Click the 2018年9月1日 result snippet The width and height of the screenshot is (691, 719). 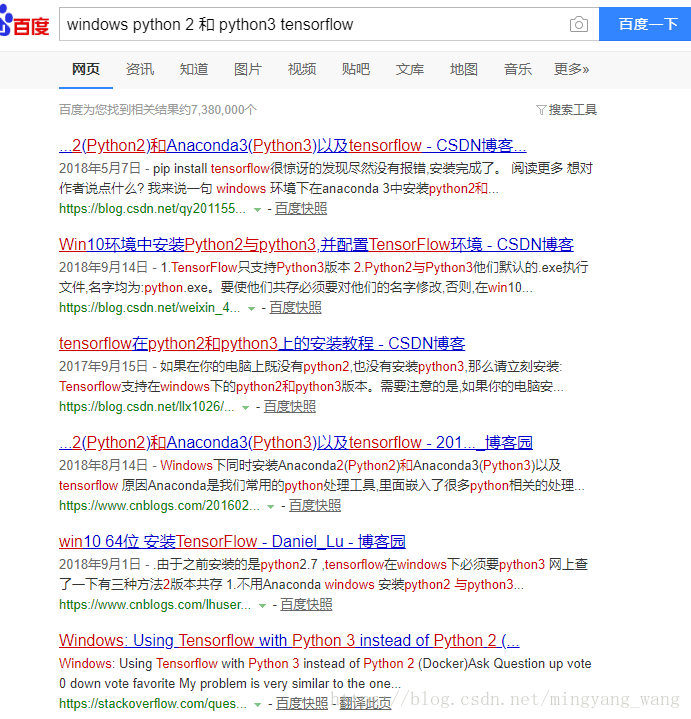tap(323, 575)
